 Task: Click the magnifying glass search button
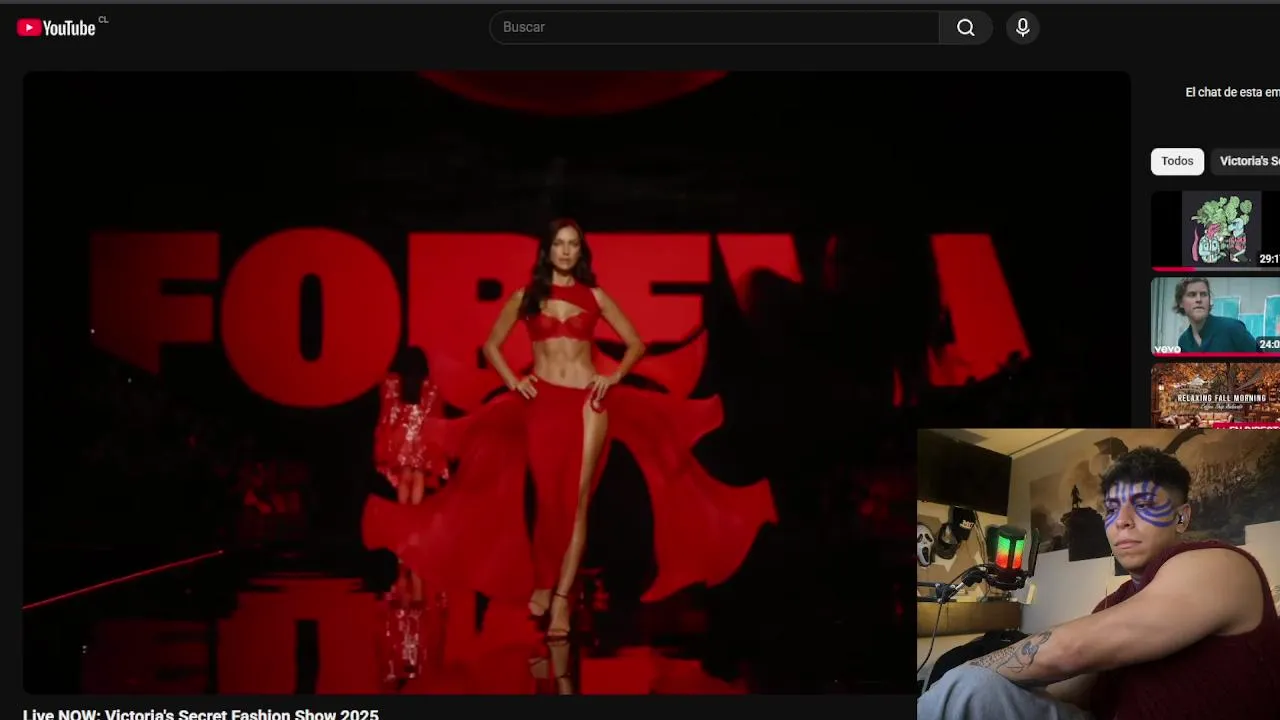point(965,27)
